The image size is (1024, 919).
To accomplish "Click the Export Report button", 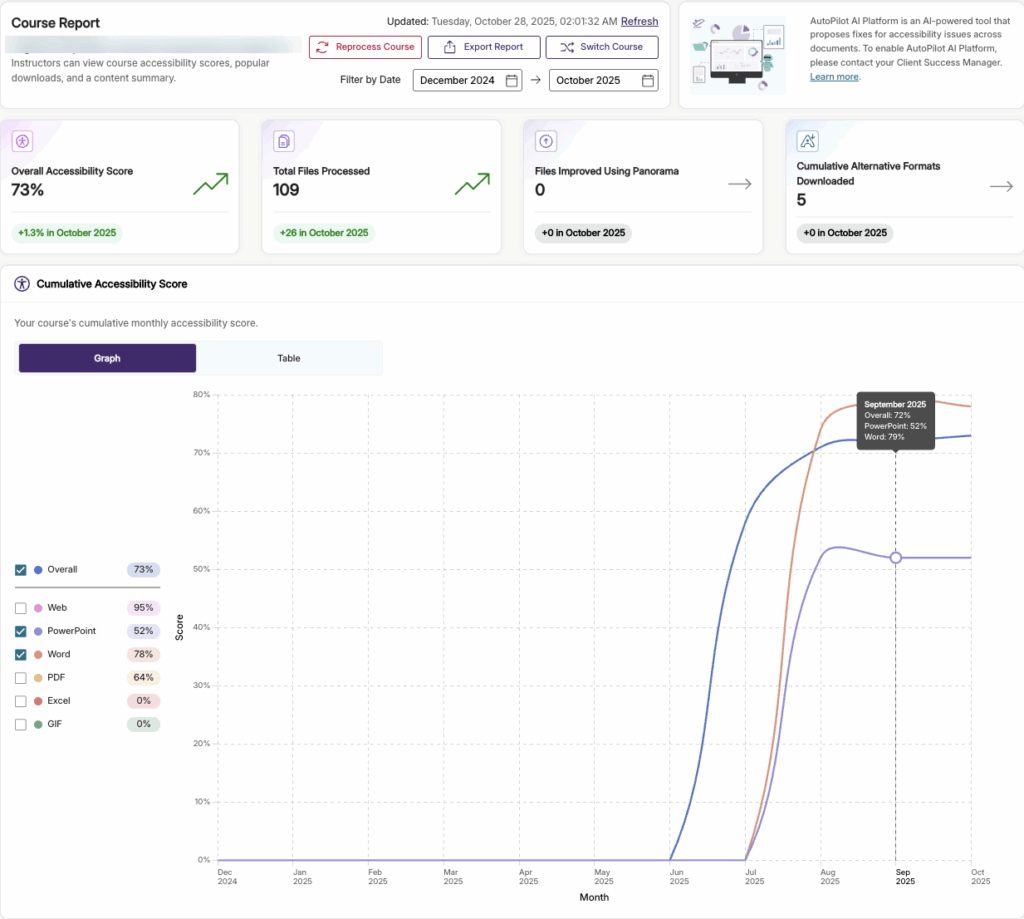I will click(483, 47).
